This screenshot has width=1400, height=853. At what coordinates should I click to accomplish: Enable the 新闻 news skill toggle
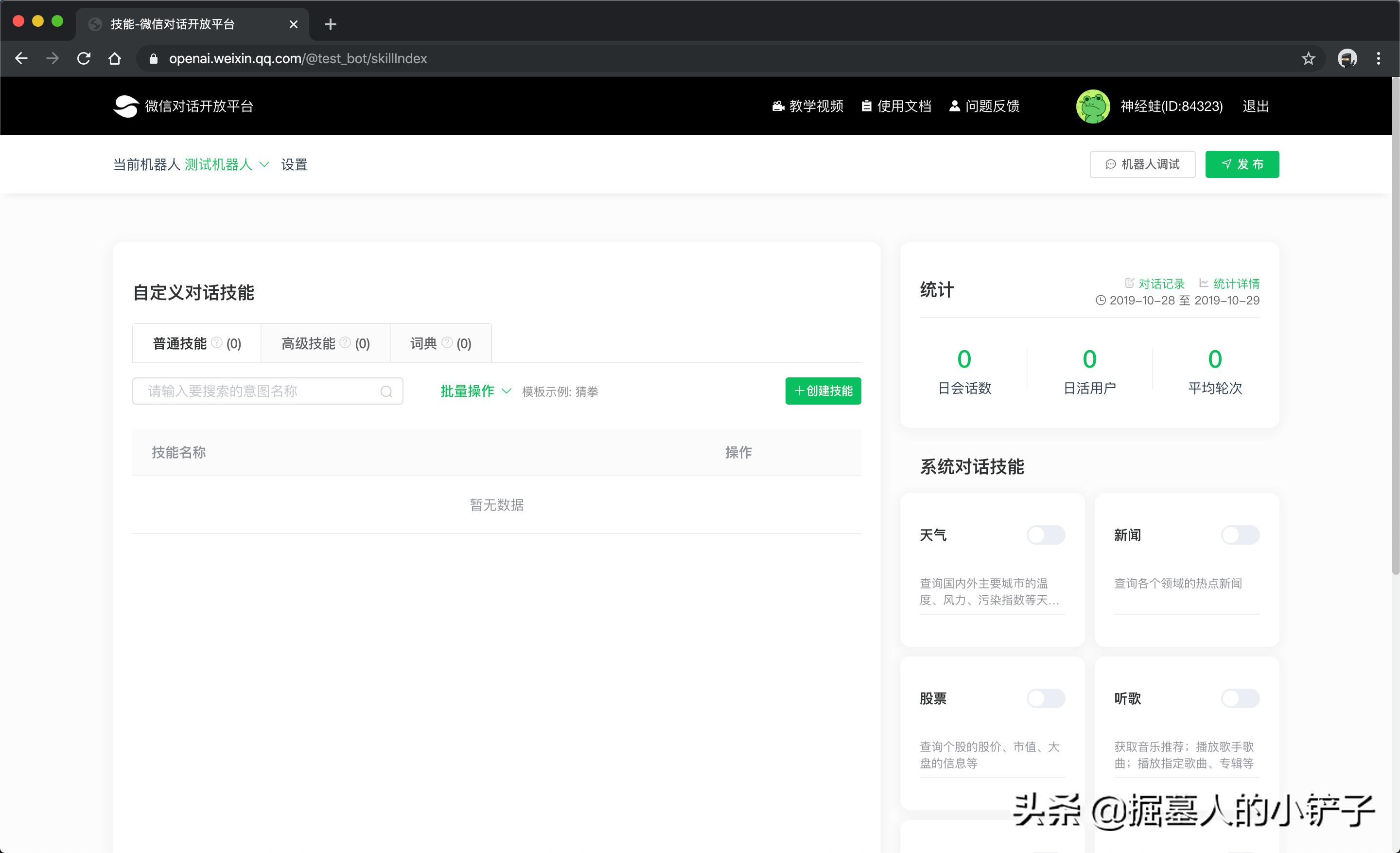(x=1241, y=535)
